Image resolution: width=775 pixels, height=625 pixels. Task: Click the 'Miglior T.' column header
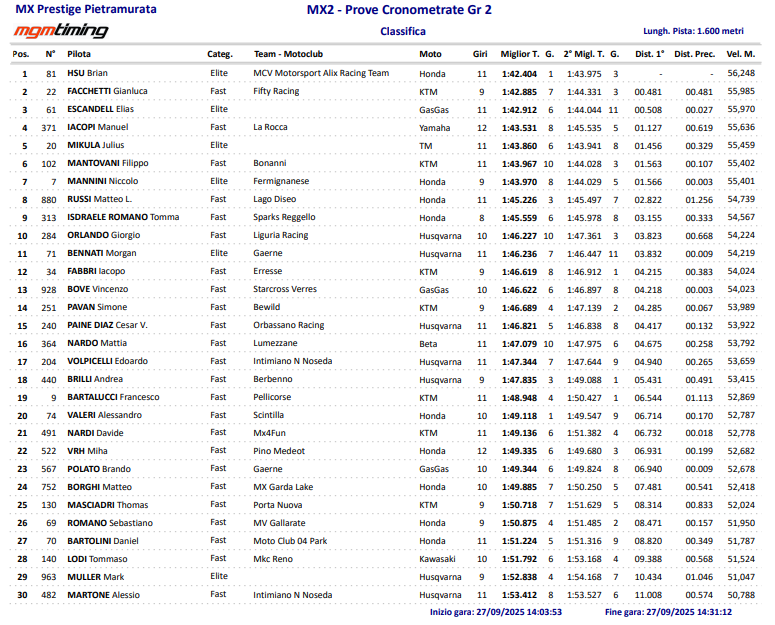(519, 54)
